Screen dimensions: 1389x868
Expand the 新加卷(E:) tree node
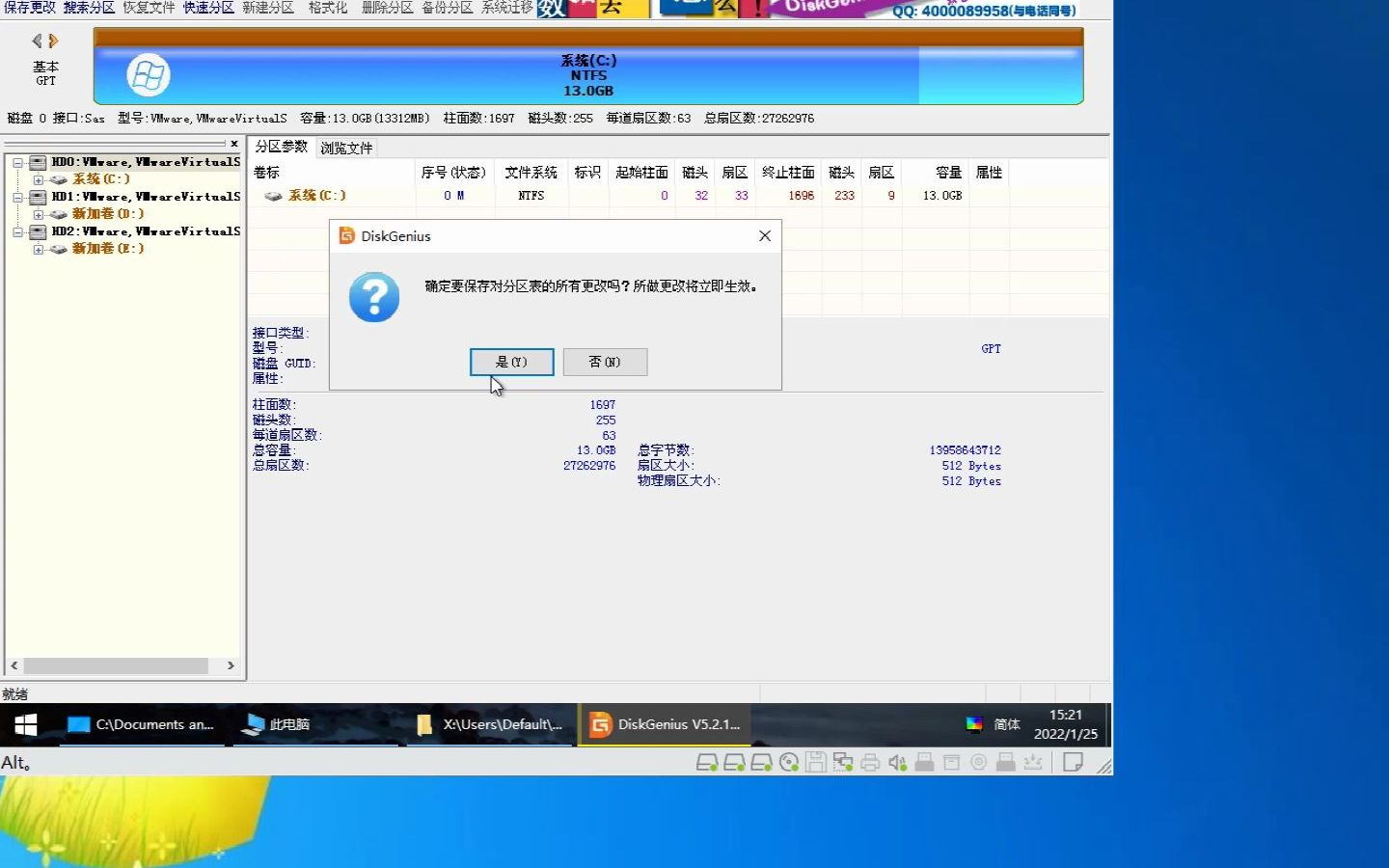(38, 249)
